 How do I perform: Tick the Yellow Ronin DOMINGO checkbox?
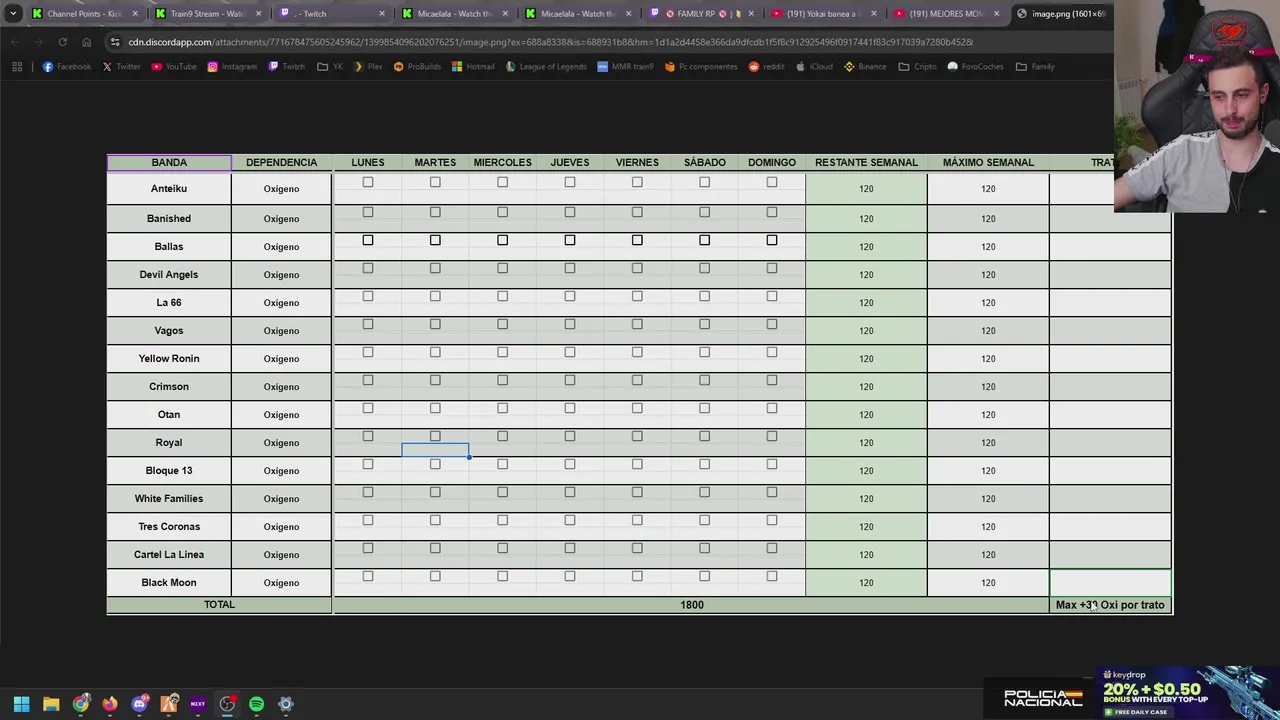click(772, 352)
